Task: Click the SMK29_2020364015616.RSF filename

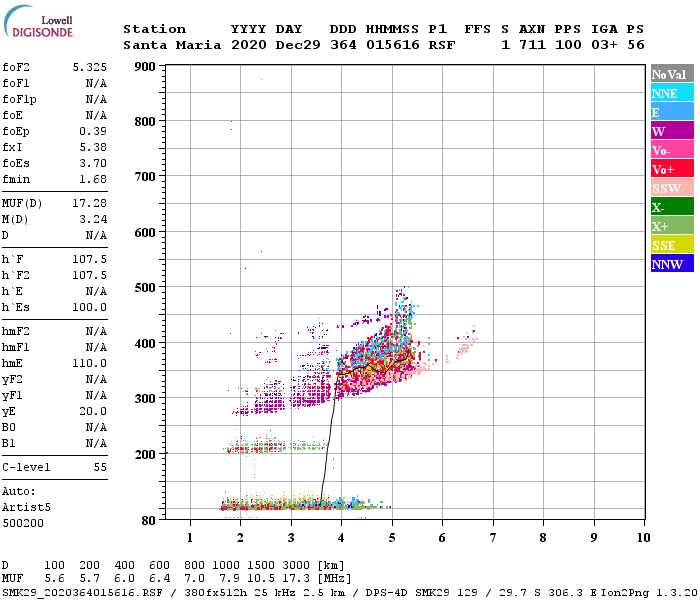Action: click(x=82, y=593)
